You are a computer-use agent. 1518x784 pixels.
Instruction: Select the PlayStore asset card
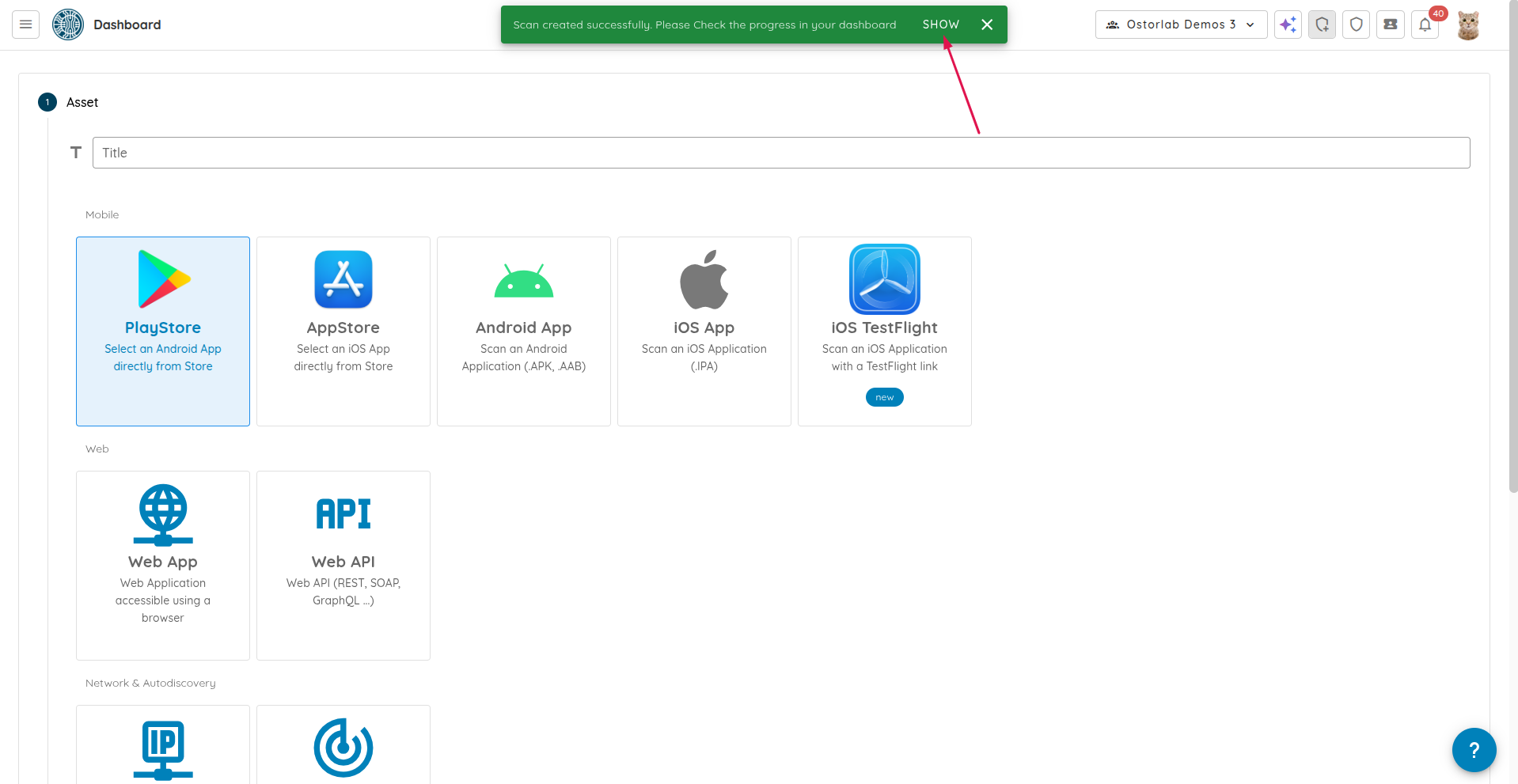pyautogui.click(x=163, y=331)
